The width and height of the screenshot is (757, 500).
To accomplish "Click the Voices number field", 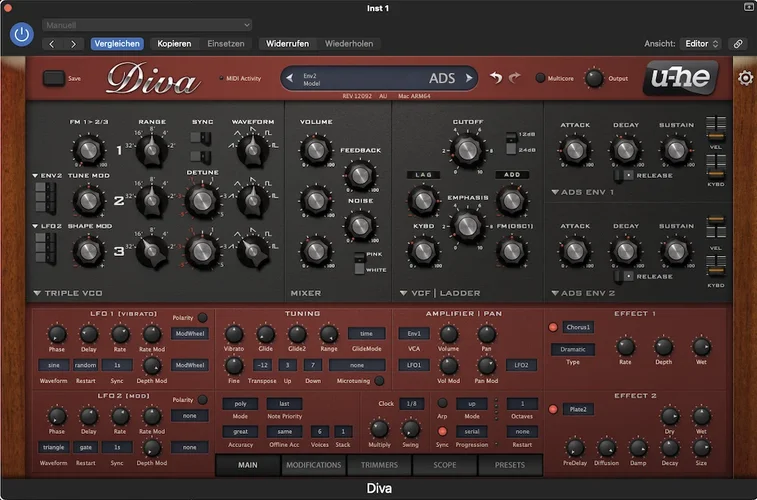I will pyautogui.click(x=319, y=430).
